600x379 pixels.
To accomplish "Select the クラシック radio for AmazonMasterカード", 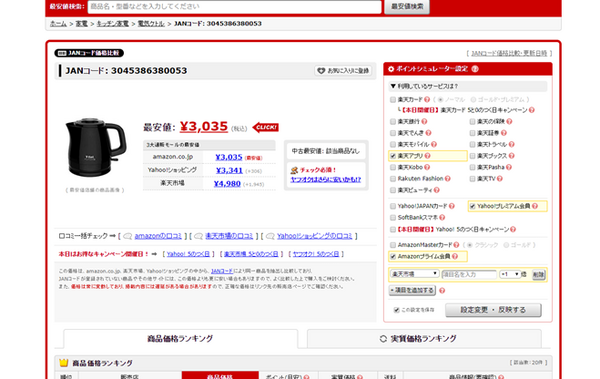I will click(470, 245).
